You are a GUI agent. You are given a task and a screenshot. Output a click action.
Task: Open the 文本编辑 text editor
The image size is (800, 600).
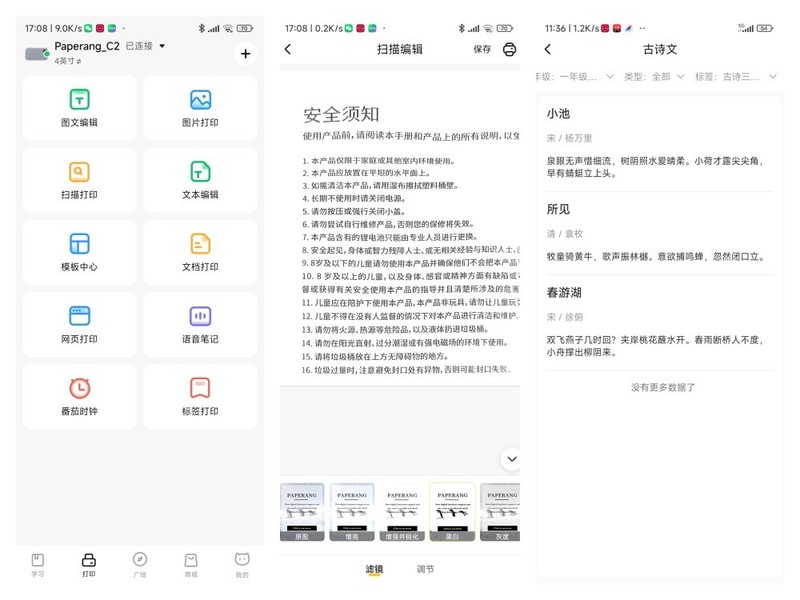click(201, 179)
